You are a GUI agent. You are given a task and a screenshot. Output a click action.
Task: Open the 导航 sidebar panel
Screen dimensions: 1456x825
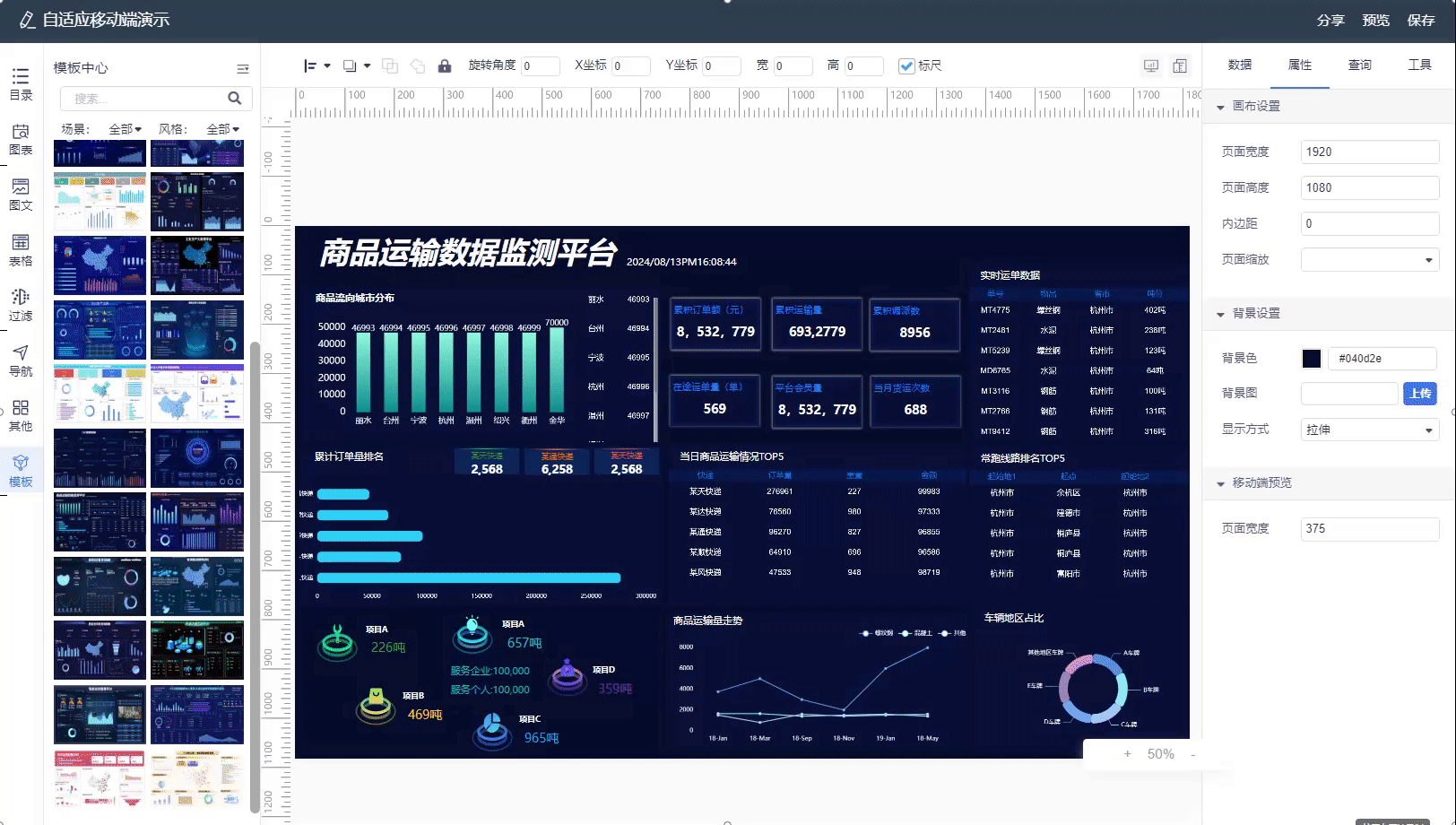21,360
